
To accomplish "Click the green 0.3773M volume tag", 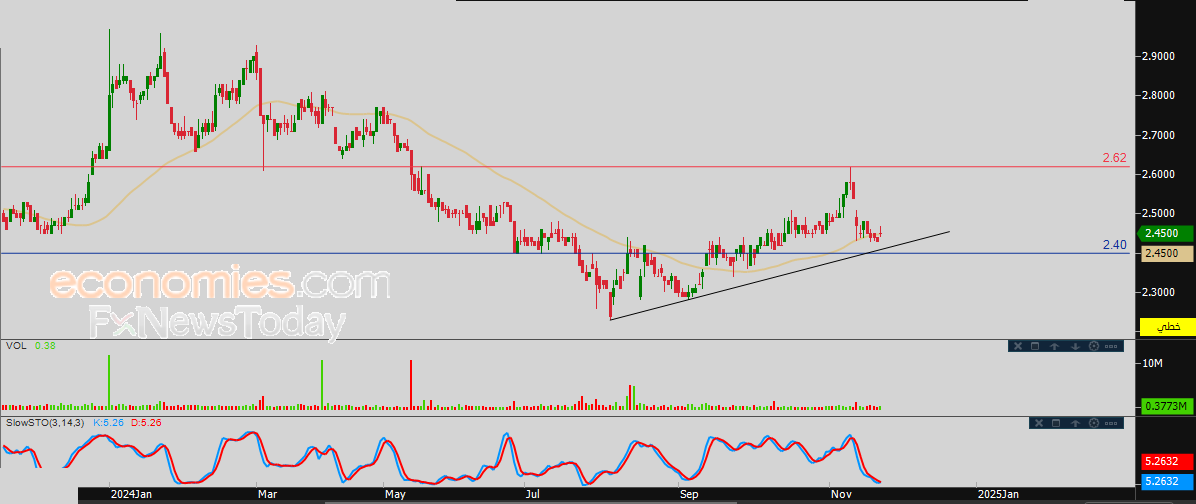I will [1167, 406].
